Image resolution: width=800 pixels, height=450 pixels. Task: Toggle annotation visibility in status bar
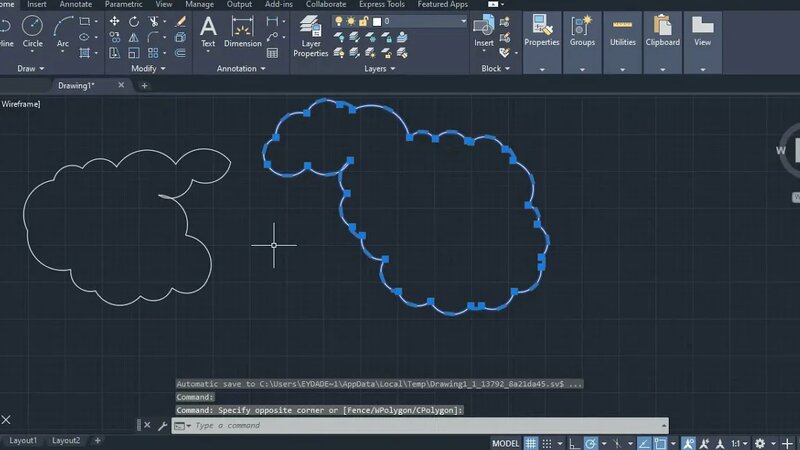click(688, 443)
